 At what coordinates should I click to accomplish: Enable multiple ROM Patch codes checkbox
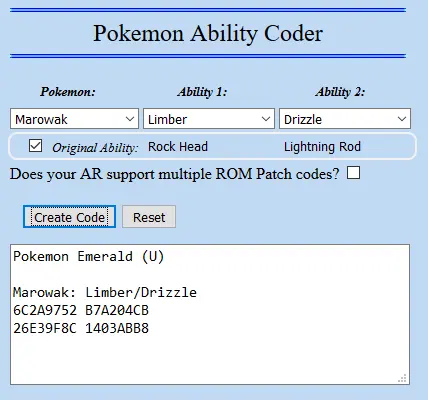click(353, 173)
